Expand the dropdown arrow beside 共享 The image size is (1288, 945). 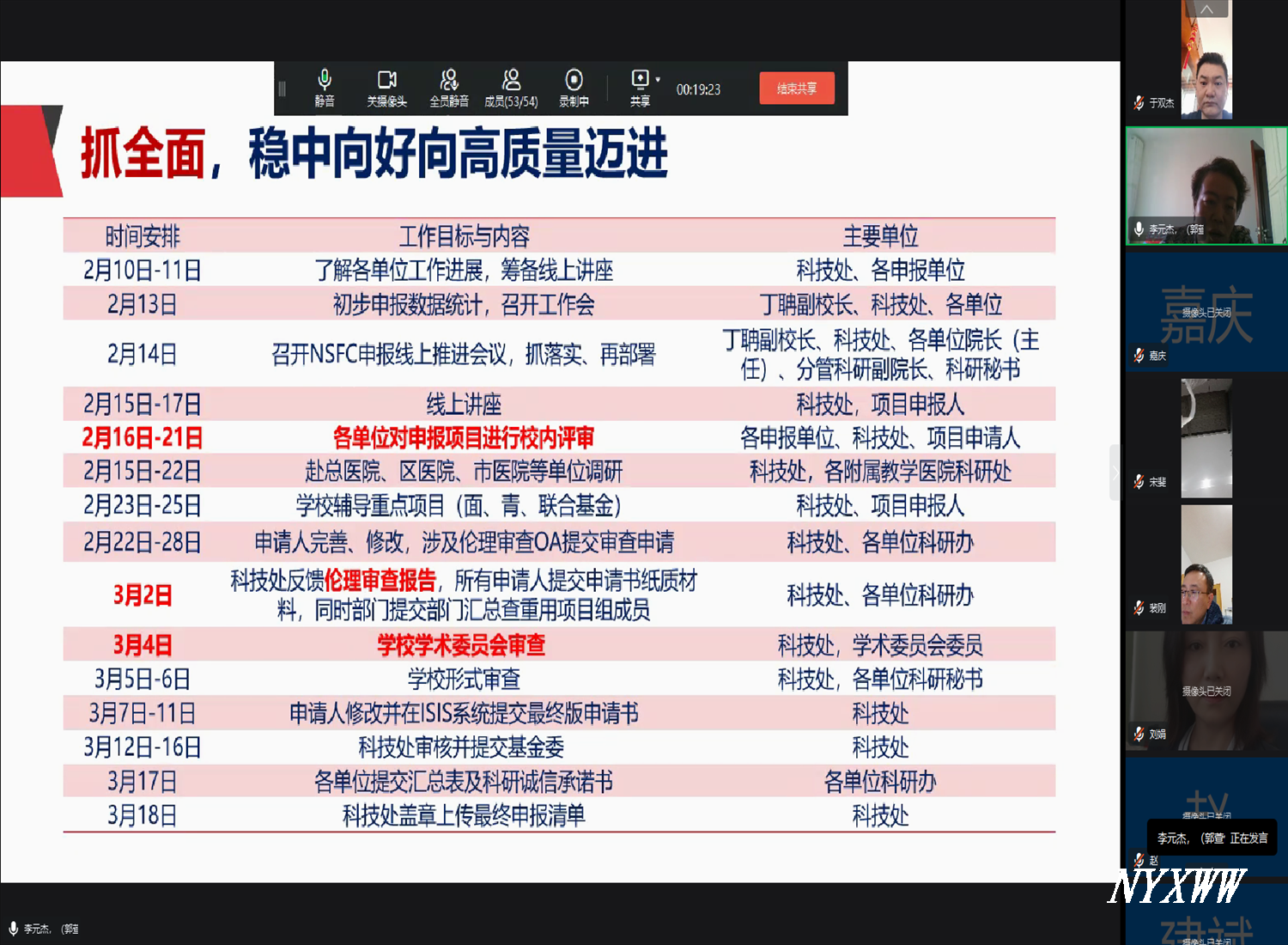tap(659, 79)
